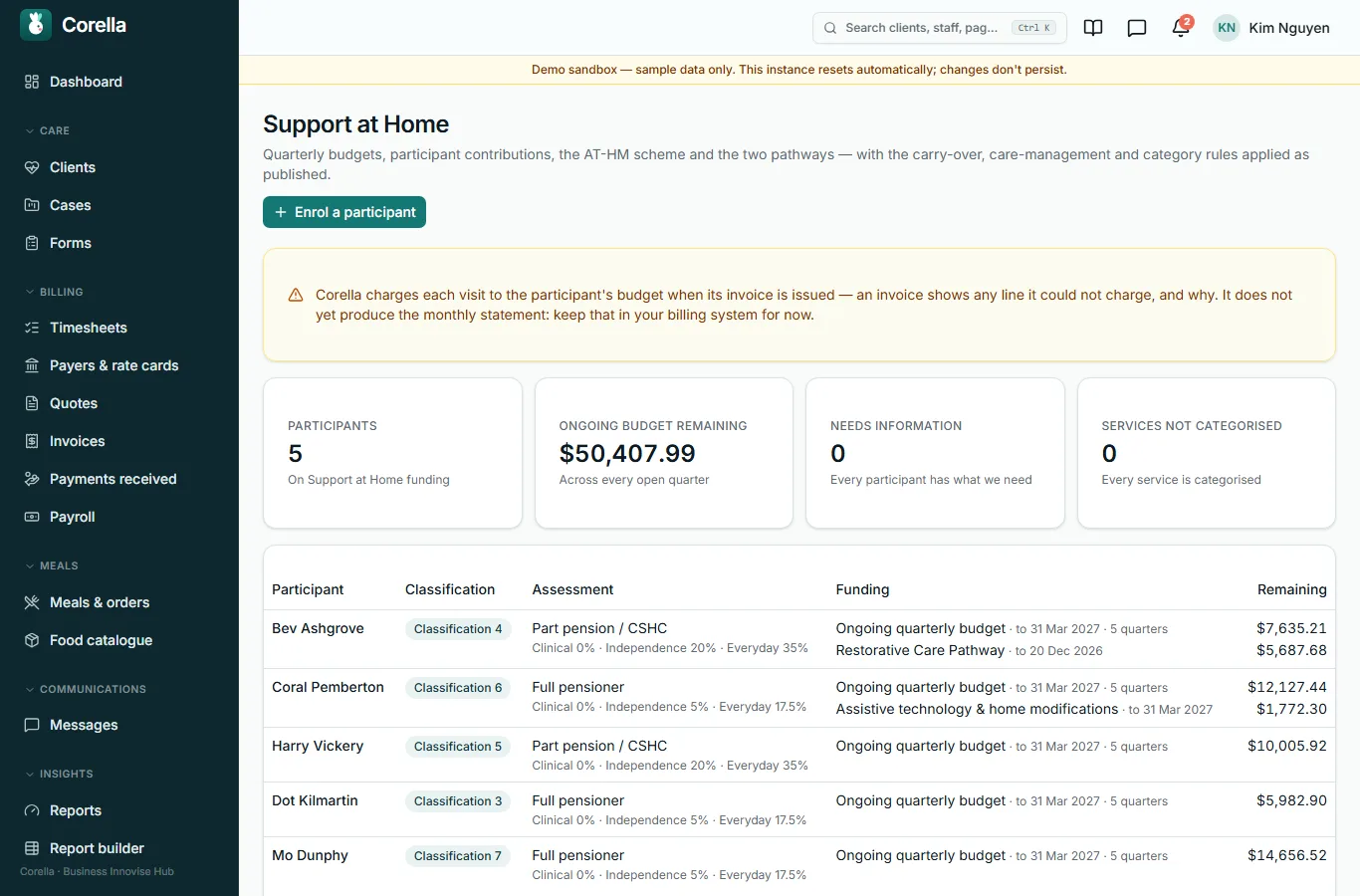Image resolution: width=1360 pixels, height=896 pixels.
Task: Click the Payroll banknote icon
Action: click(x=32, y=517)
